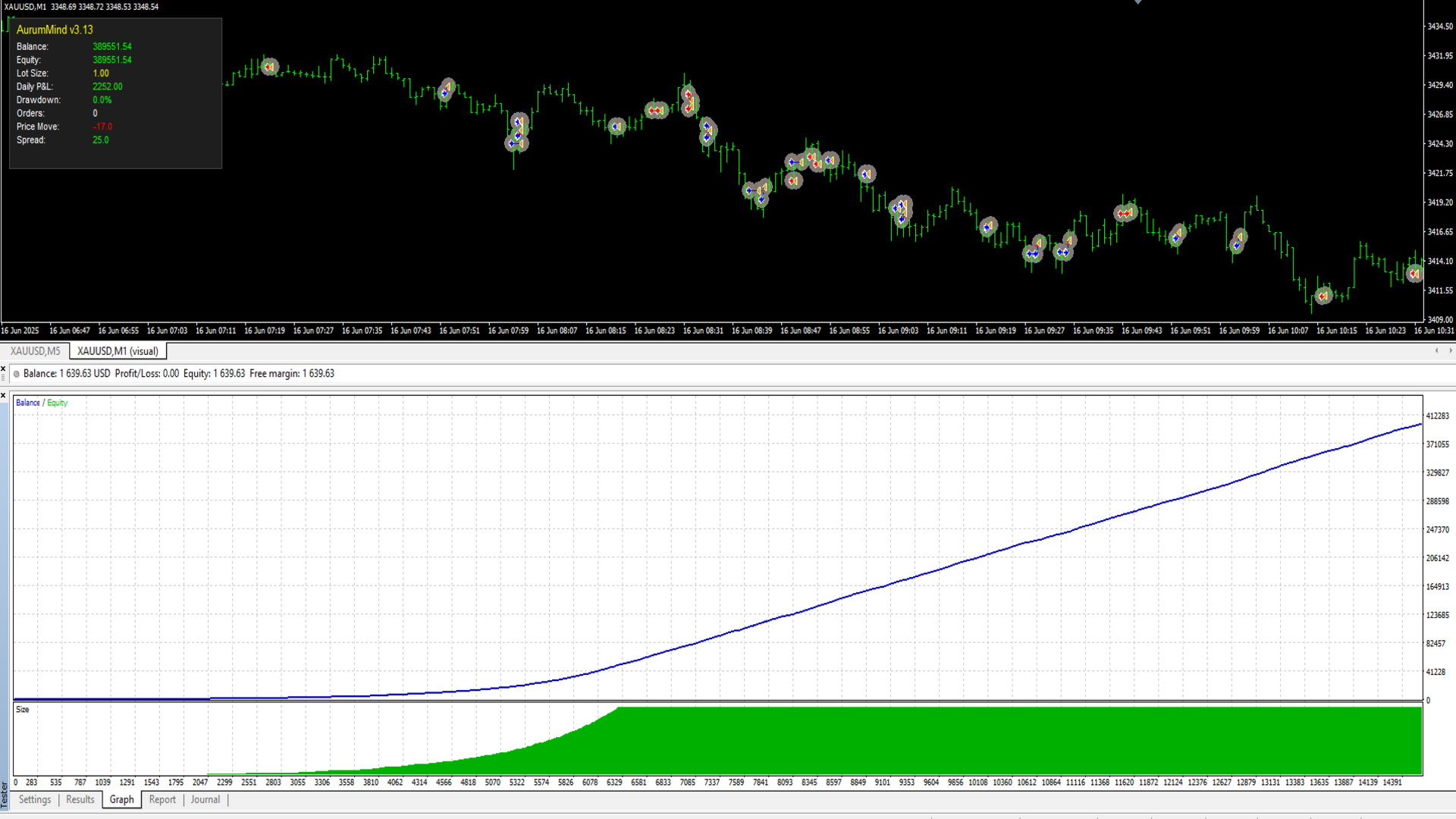
Task: Switch to the XAUUSD,M5 chart tab
Action: click(35, 351)
